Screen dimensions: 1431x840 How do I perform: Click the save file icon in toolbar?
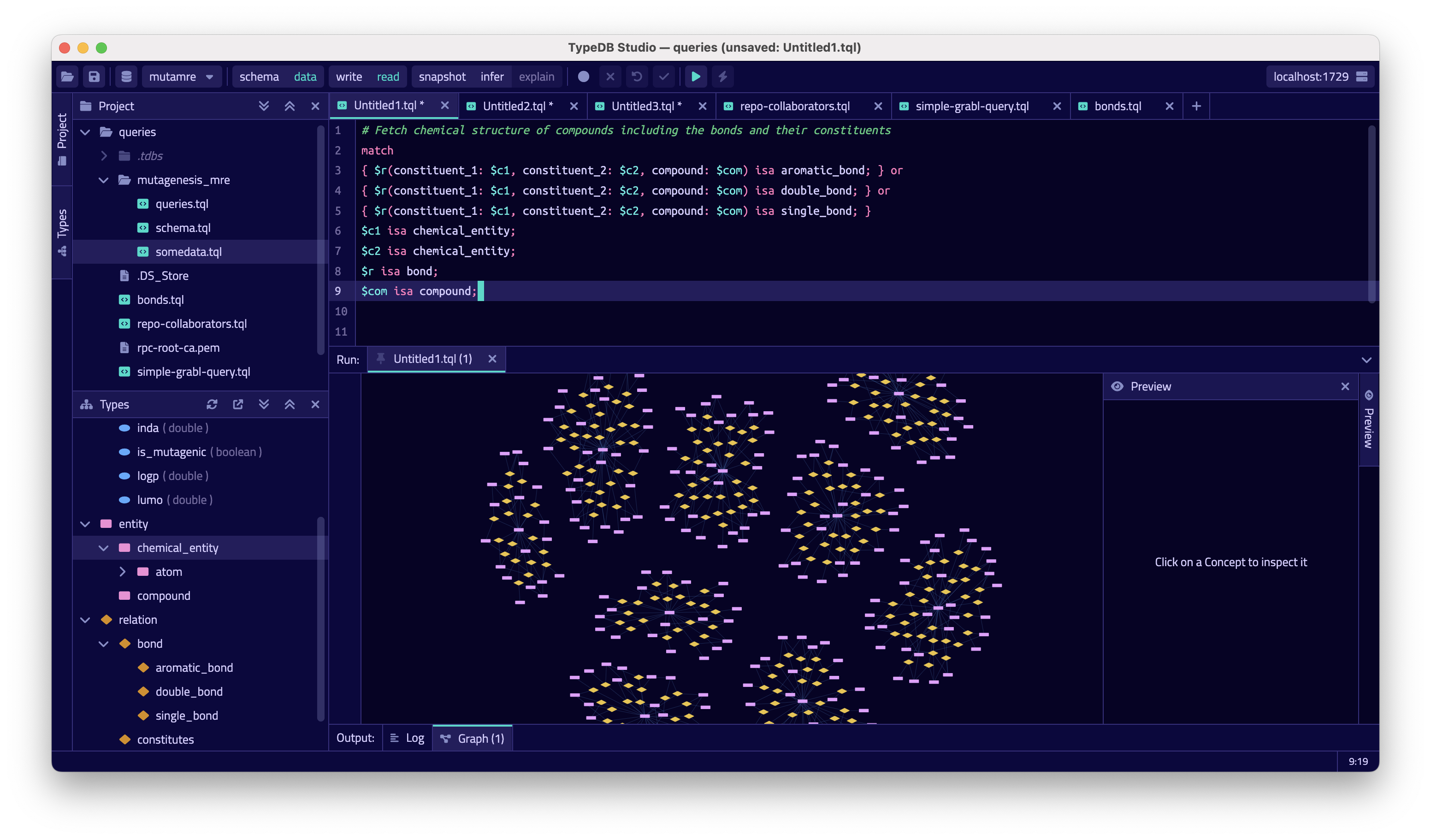(x=94, y=77)
